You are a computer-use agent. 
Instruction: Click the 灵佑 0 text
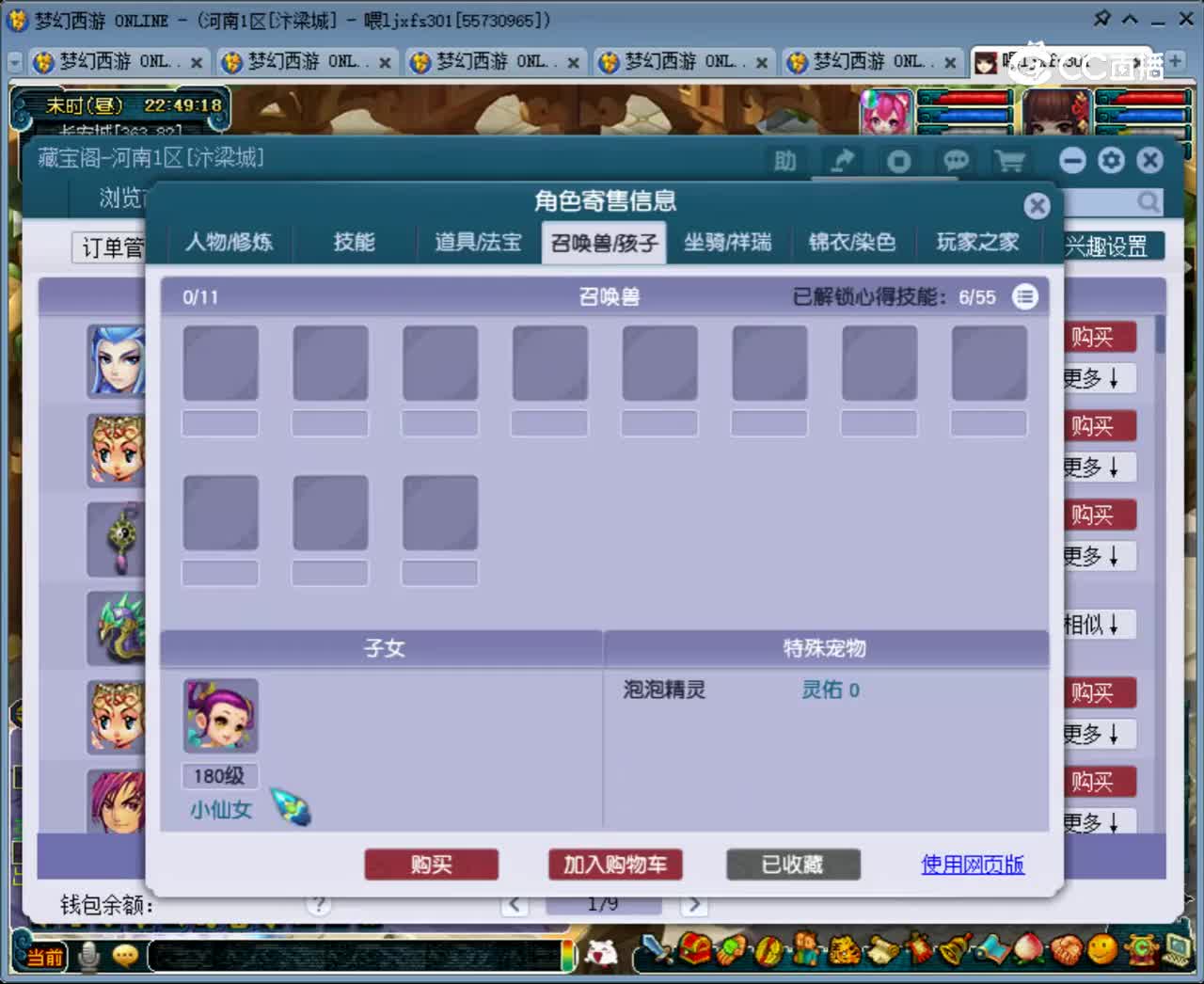pos(830,690)
